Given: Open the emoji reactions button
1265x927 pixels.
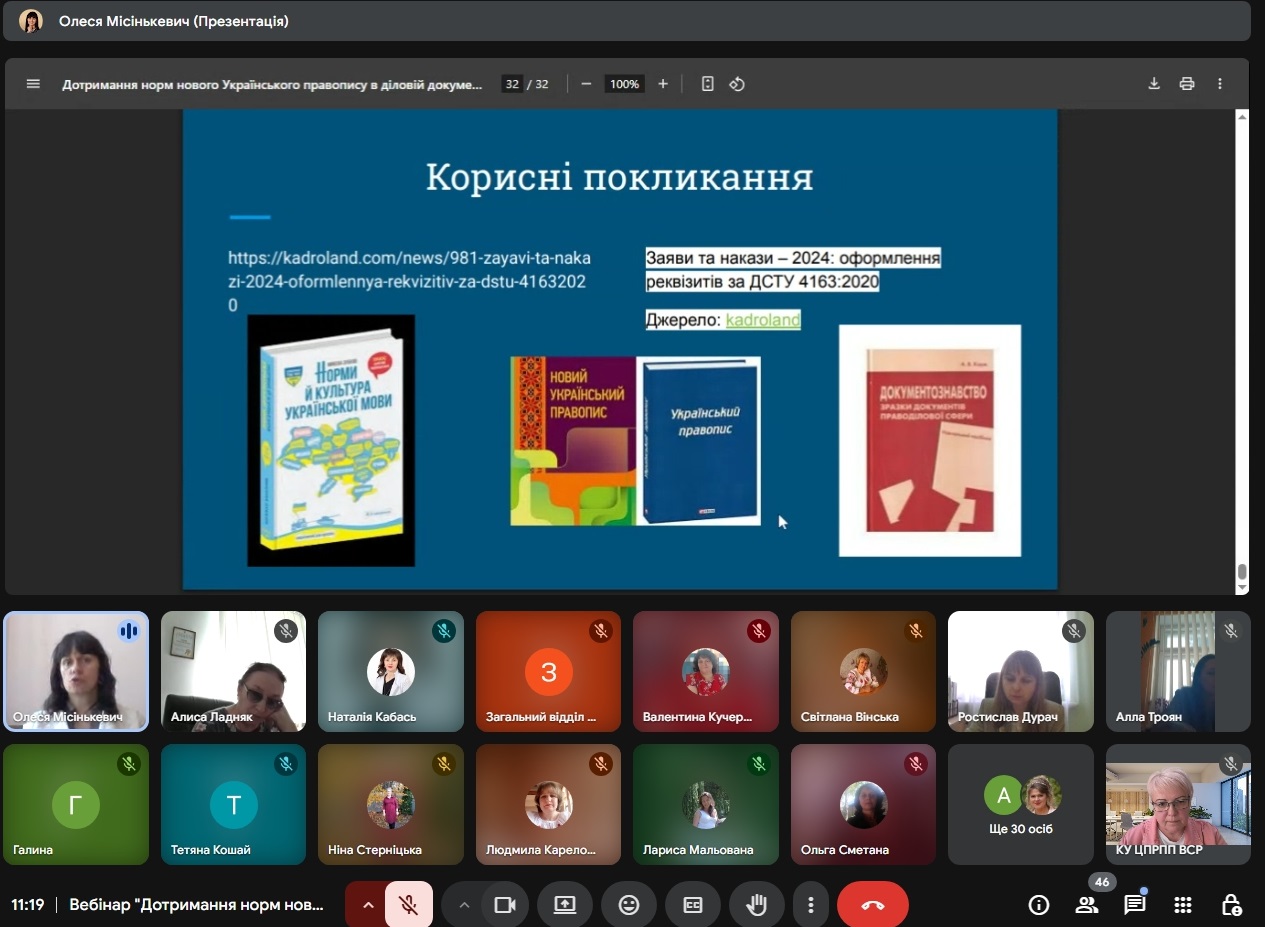Looking at the screenshot, I should coord(629,905).
